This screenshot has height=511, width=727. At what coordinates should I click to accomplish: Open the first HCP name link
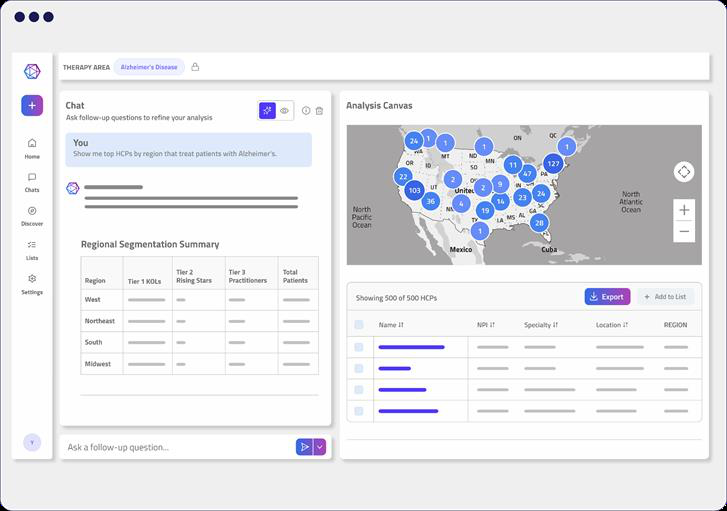point(411,347)
